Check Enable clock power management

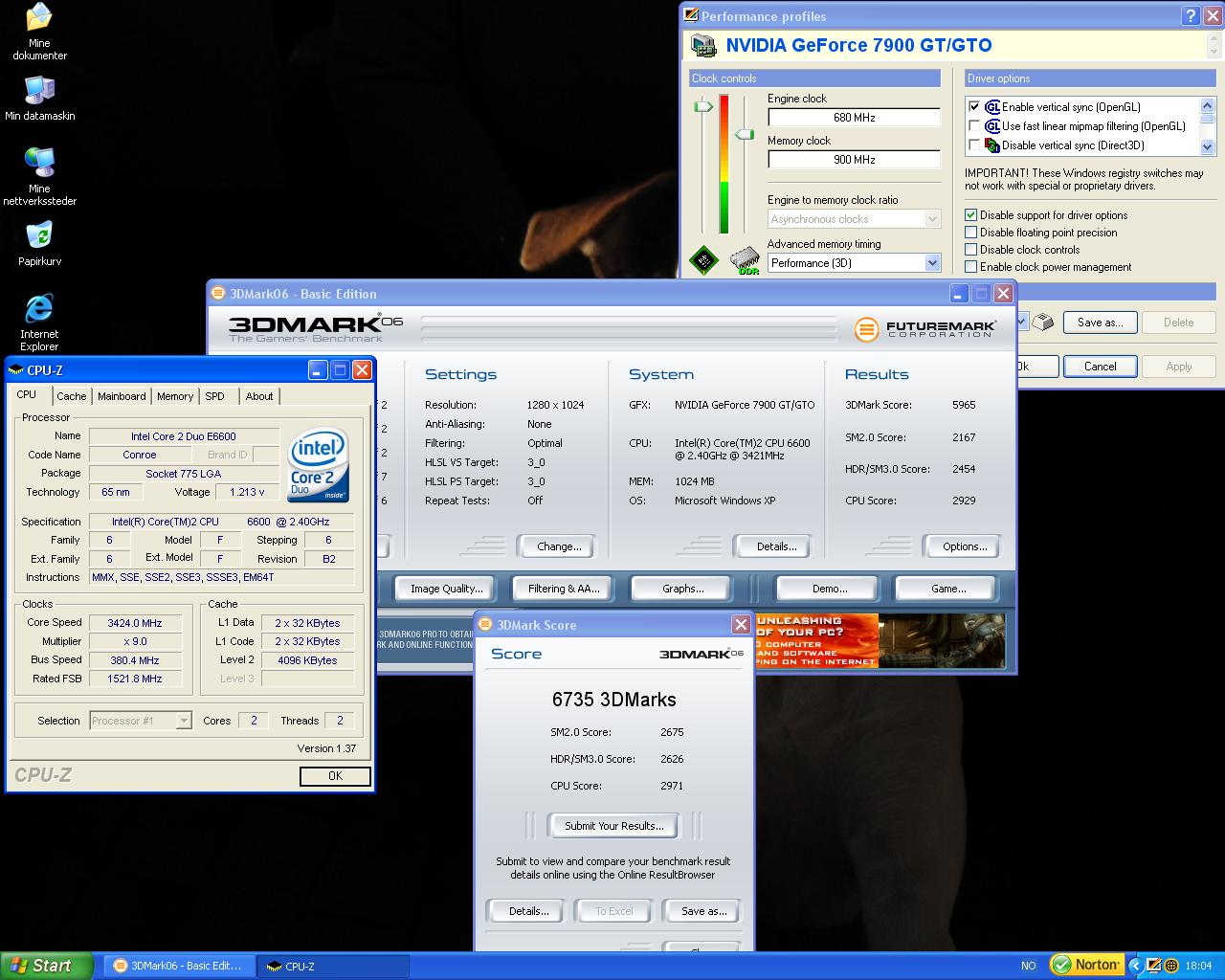[x=971, y=267]
